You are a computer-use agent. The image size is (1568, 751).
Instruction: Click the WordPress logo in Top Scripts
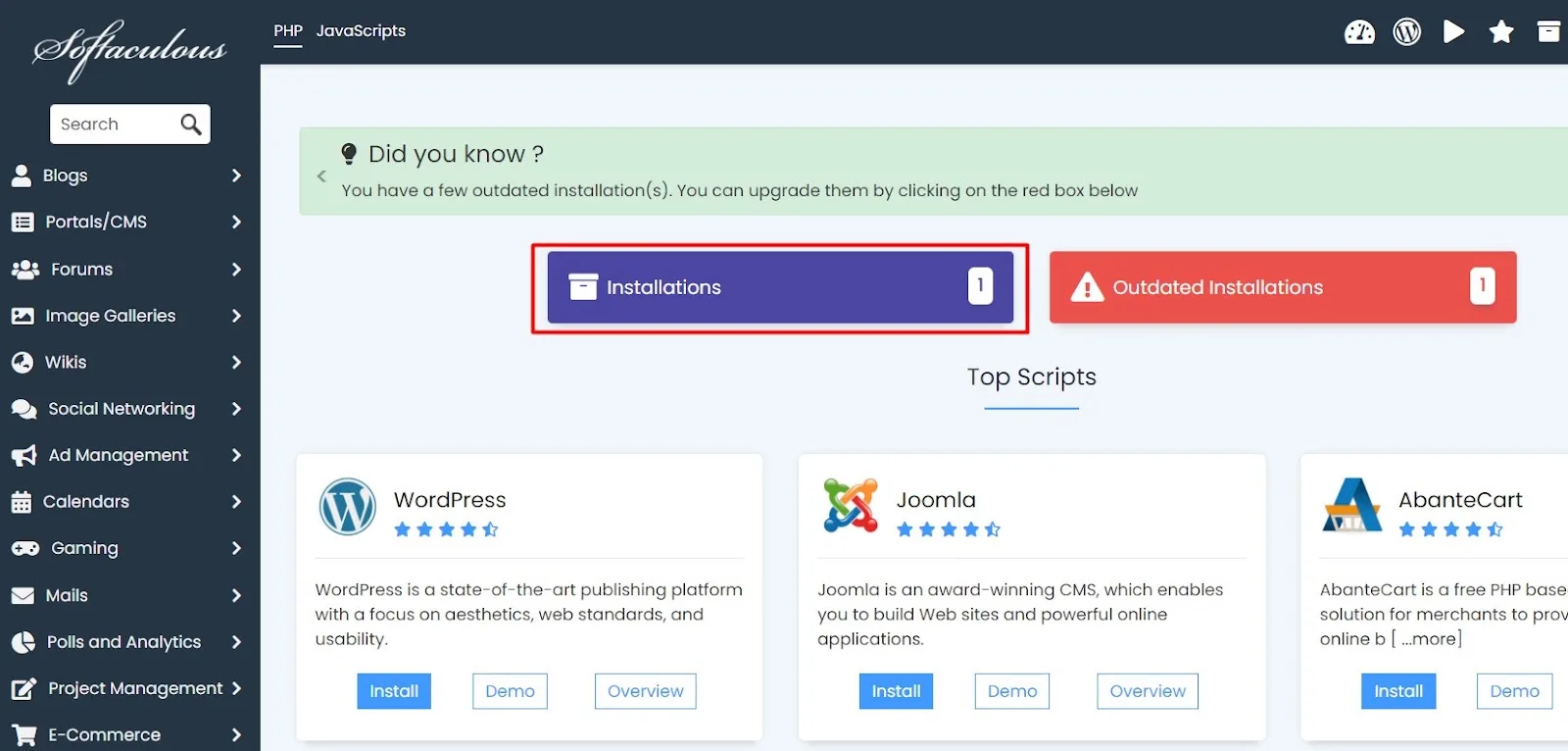[348, 506]
